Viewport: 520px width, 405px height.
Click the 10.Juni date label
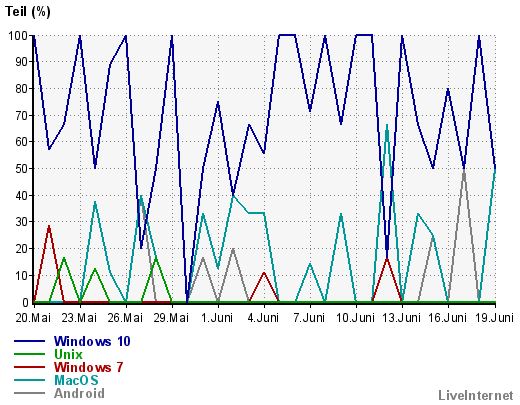point(355,318)
